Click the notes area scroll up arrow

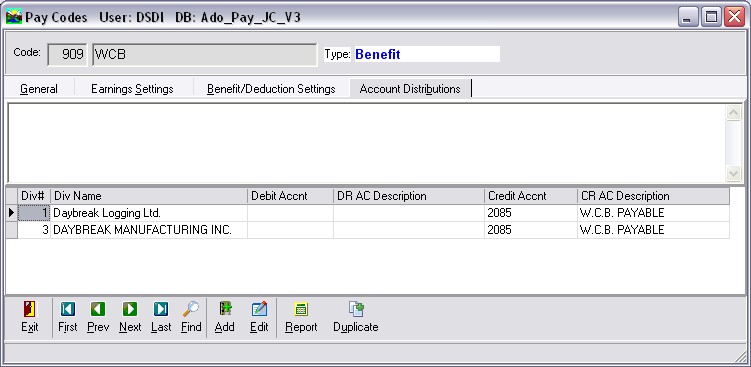click(x=733, y=113)
